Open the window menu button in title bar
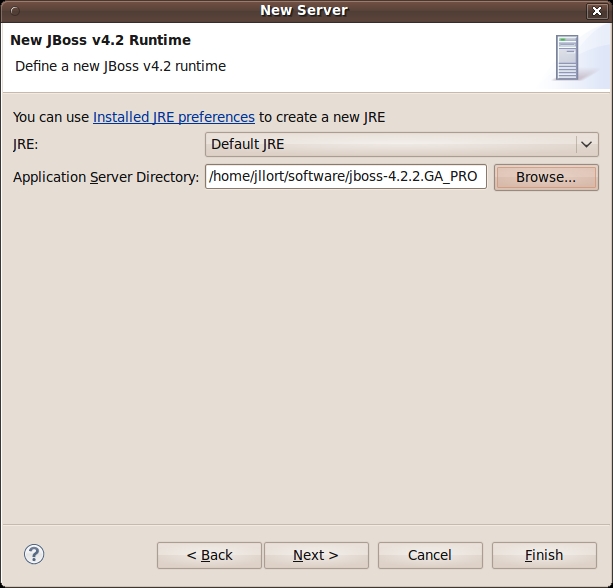This screenshot has height=588, width=613. (15, 11)
